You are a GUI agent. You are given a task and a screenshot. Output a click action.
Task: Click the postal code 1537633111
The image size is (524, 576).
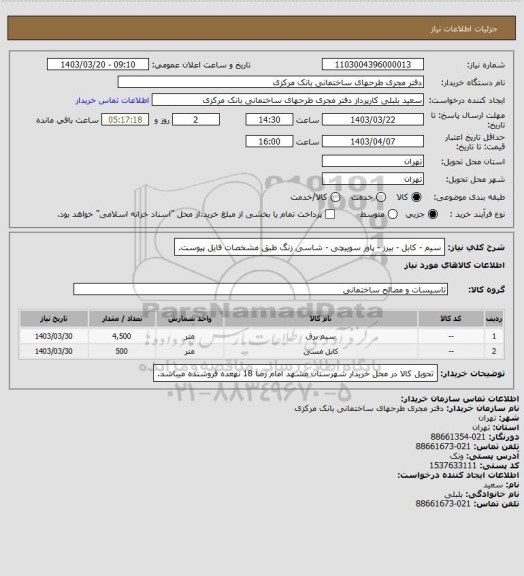pyautogui.click(x=453, y=465)
